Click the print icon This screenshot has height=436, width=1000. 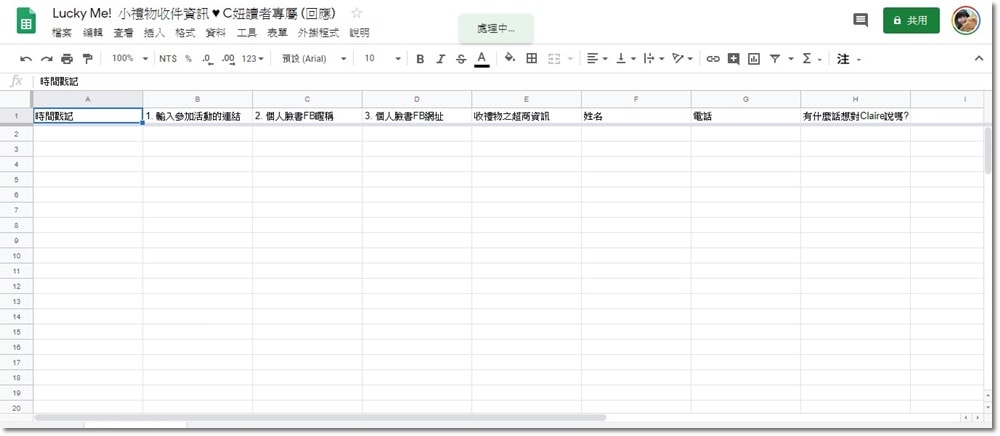[x=67, y=59]
